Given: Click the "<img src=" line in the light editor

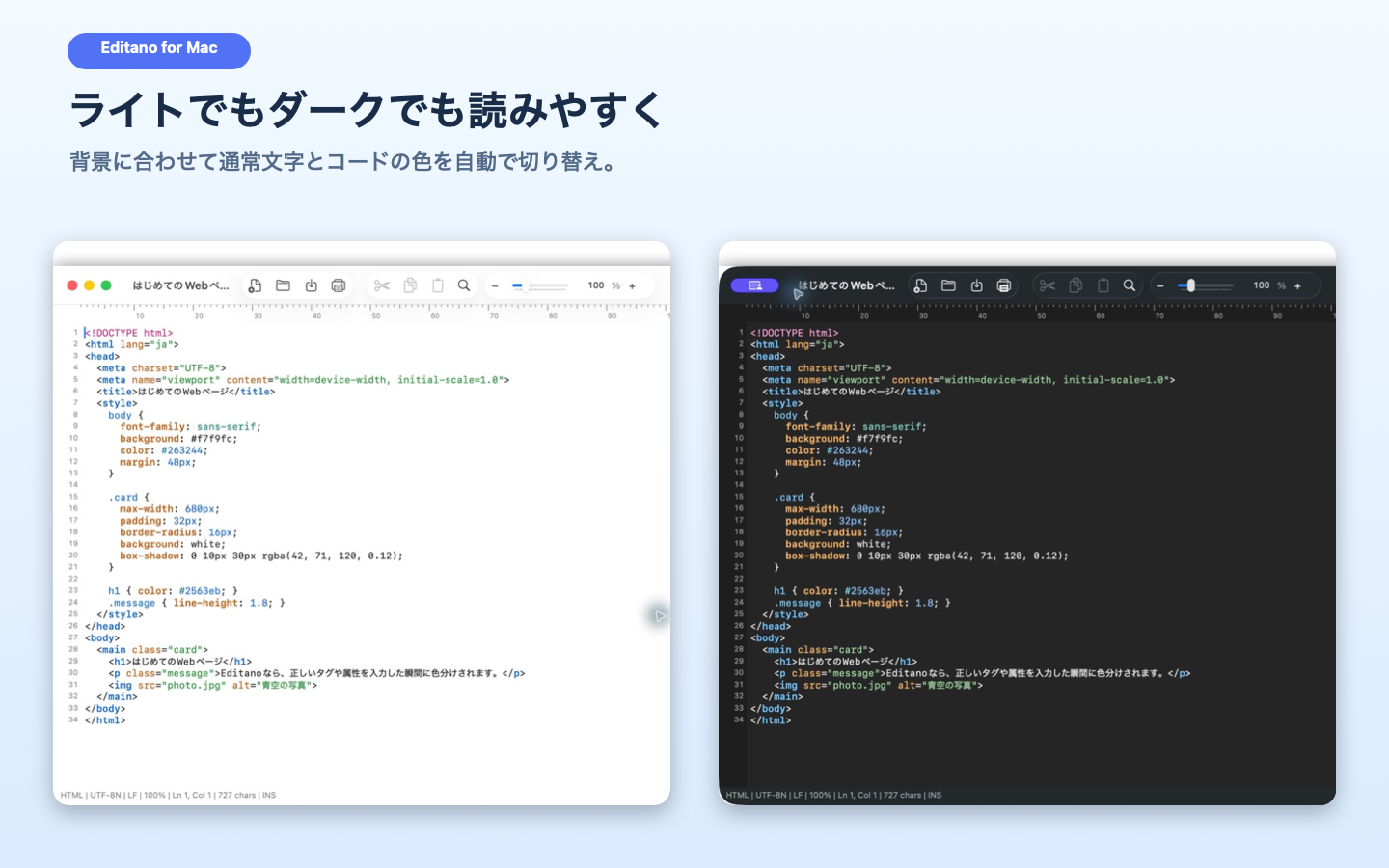Looking at the screenshot, I should pos(212,686).
